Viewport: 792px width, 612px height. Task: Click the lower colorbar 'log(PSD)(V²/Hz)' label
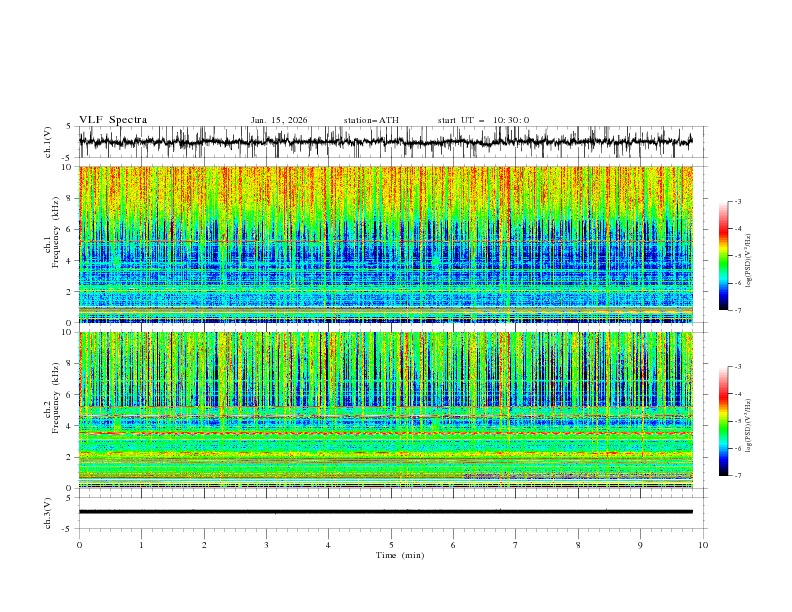(x=749, y=426)
